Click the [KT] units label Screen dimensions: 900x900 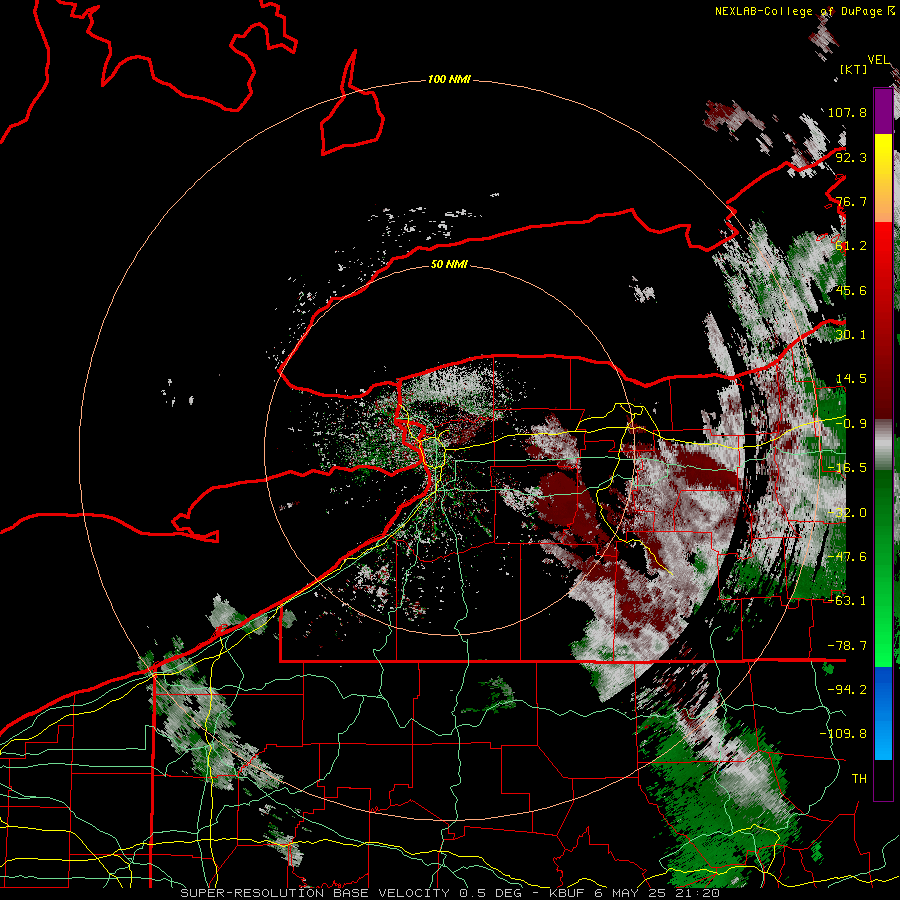[x=854, y=69]
